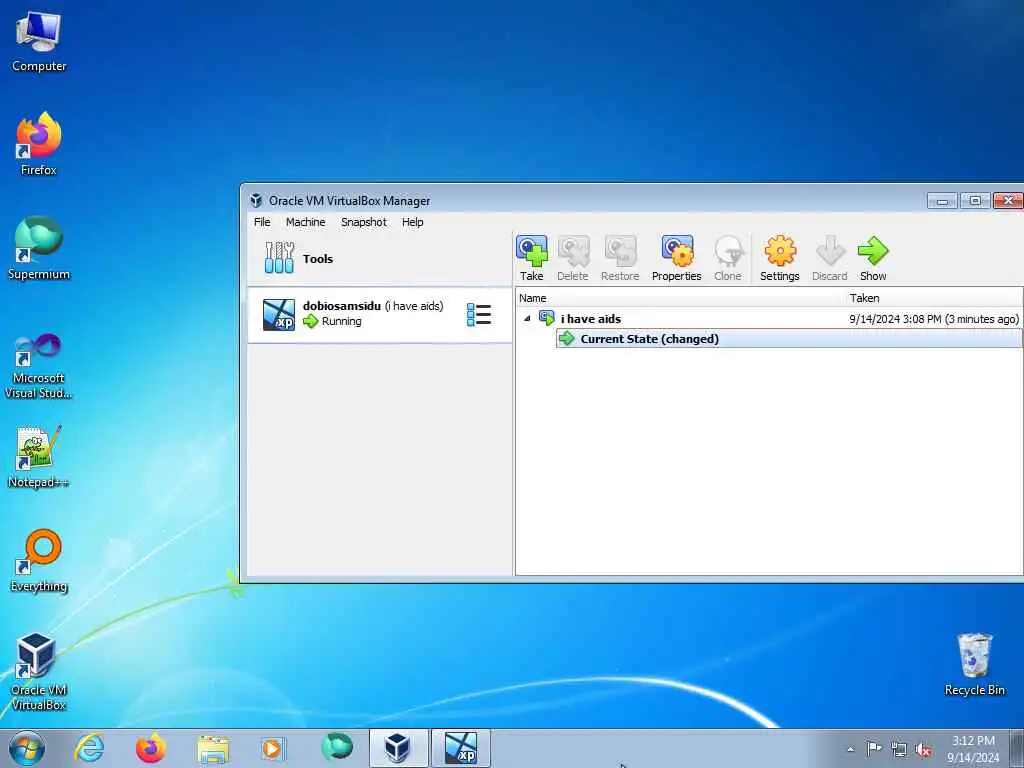Take a new snapshot with Take icon
1024x768 pixels.
click(532, 259)
